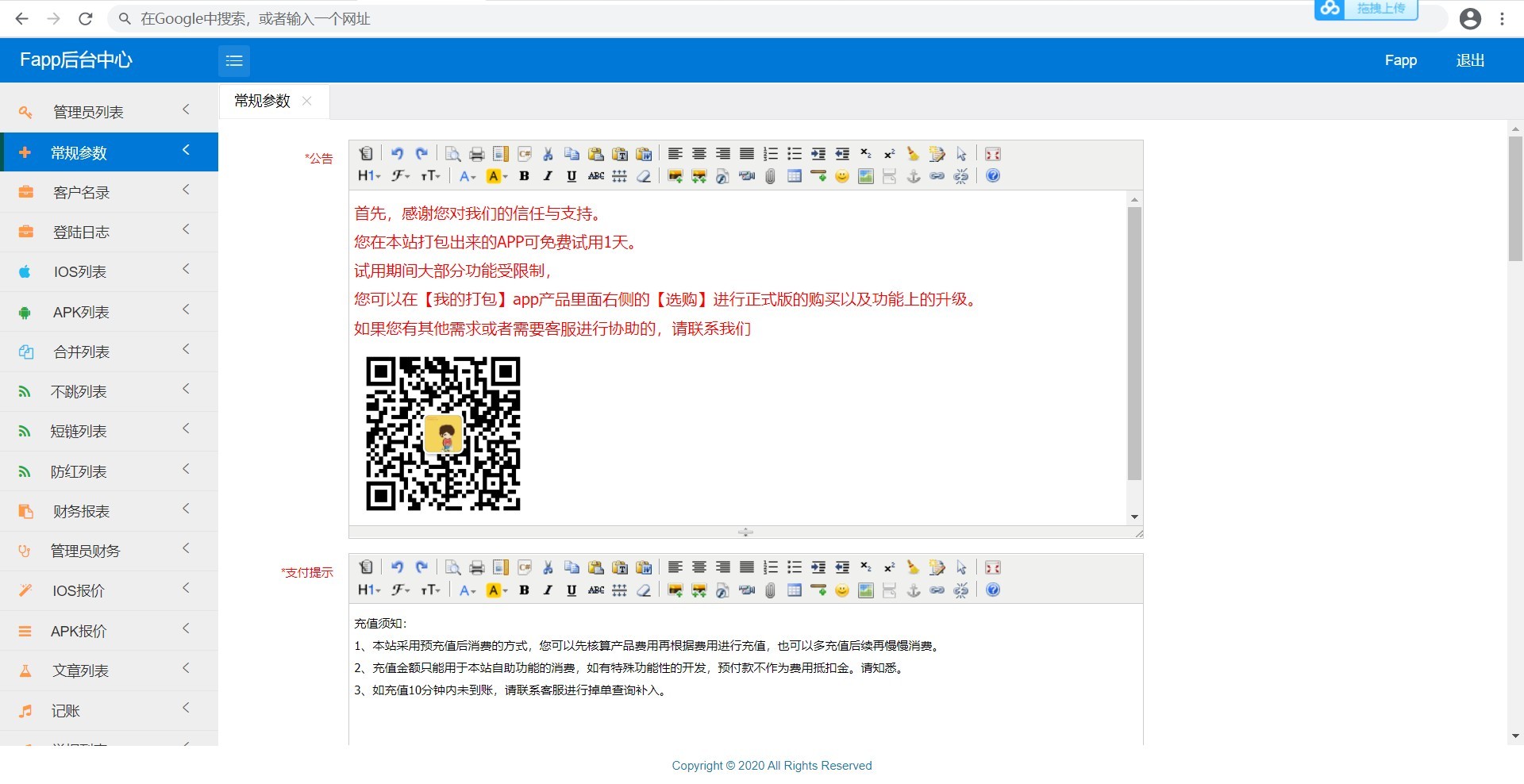Center align text in 公告 editor
This screenshot has width=1524, height=784.
(x=699, y=154)
